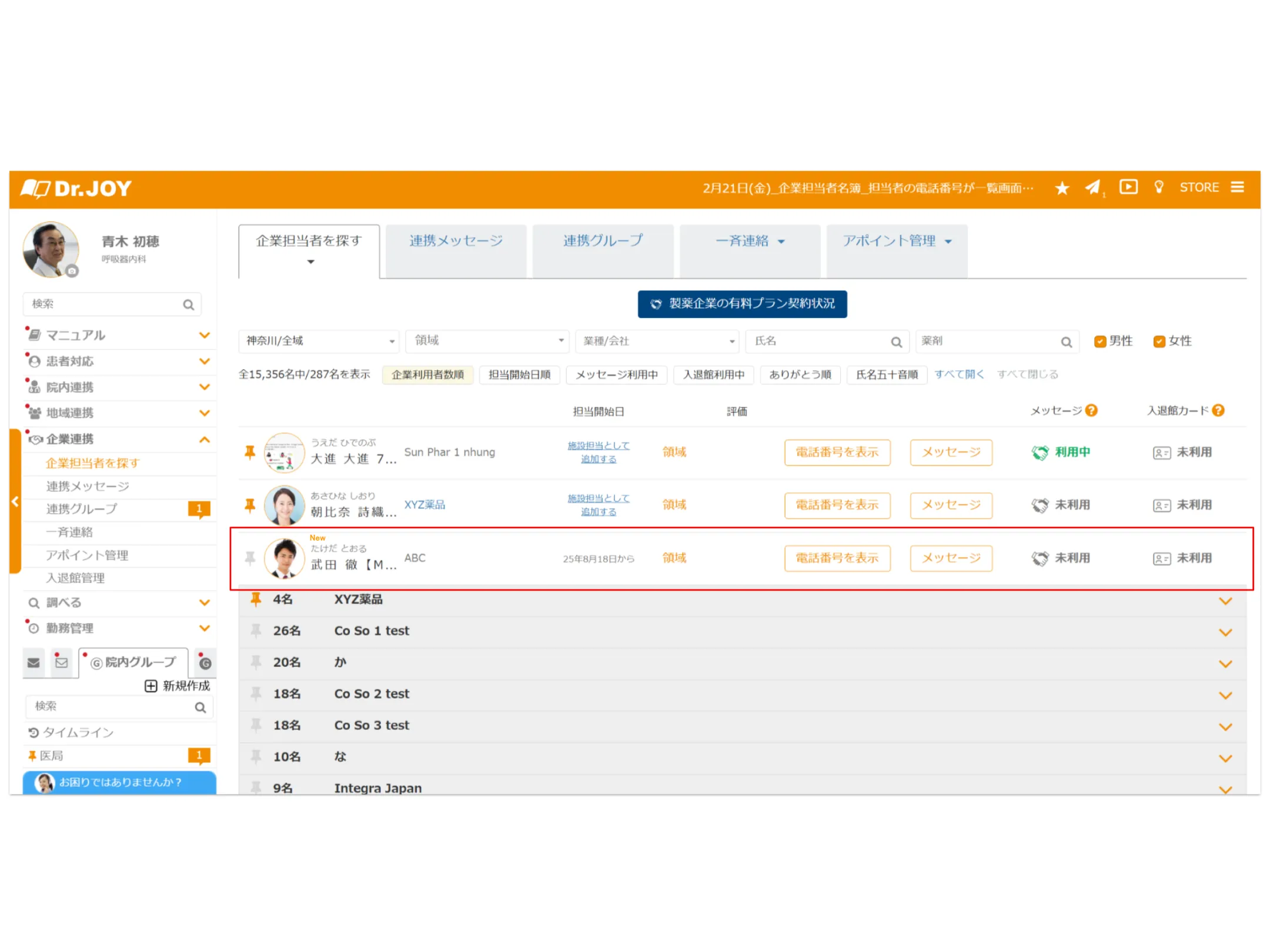This screenshot has height=952, width=1270.
Task: Click 製薬企業の有料プラン契約状況 button
Action: (742, 304)
